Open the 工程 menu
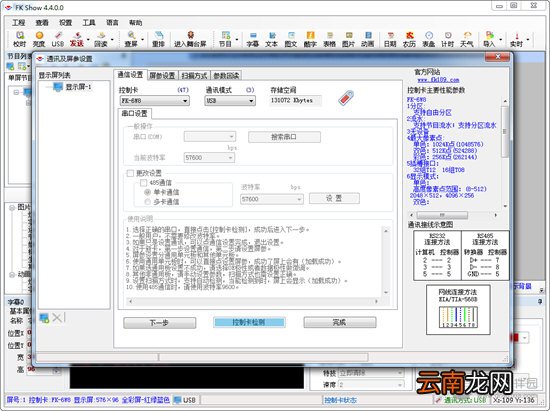550x411 pixels. pyautogui.click(x=19, y=22)
